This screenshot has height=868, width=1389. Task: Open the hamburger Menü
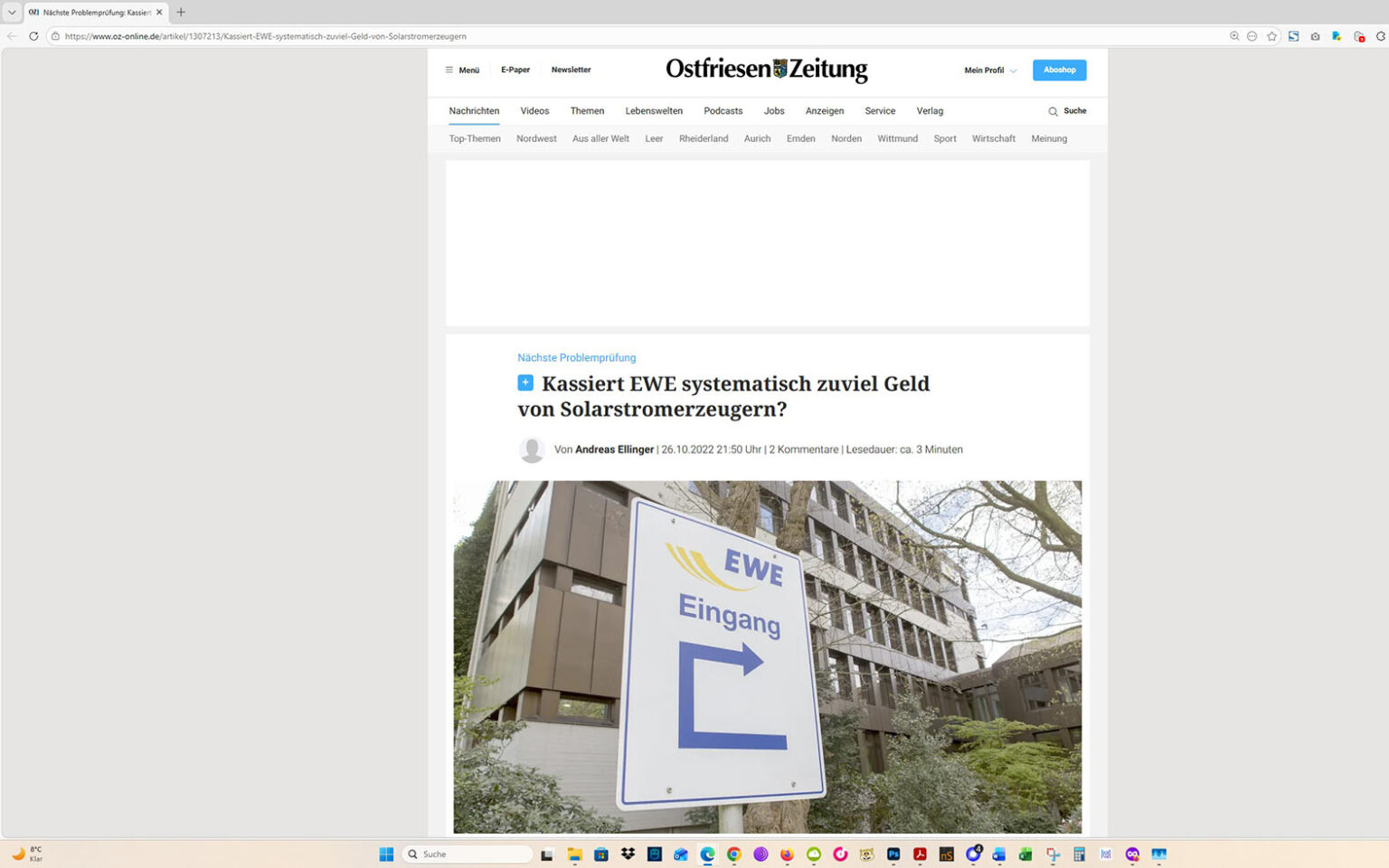pos(461,70)
